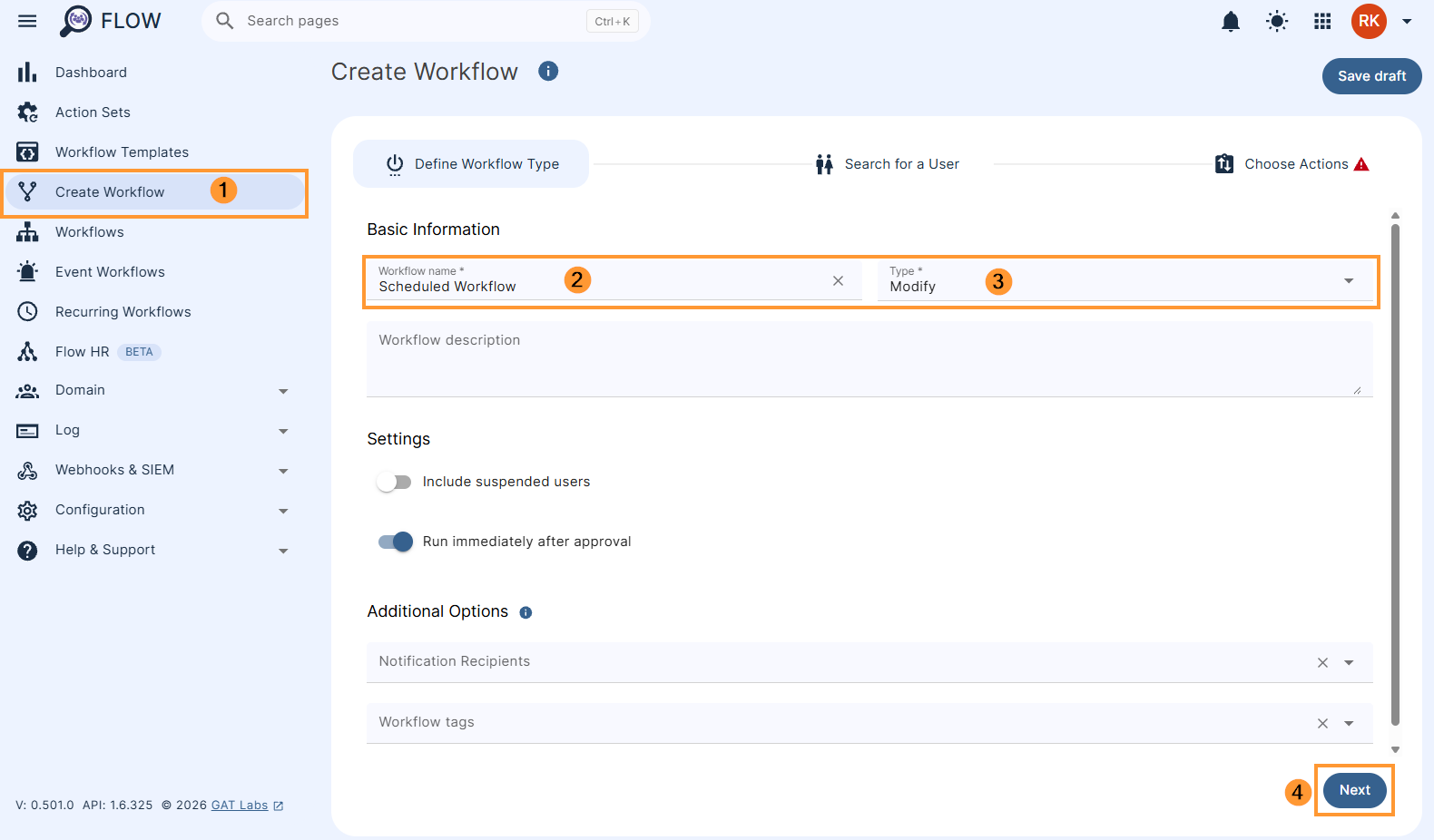This screenshot has height=840, width=1434.
Task: Toggle light/dark theme sun icon
Action: 1277,21
